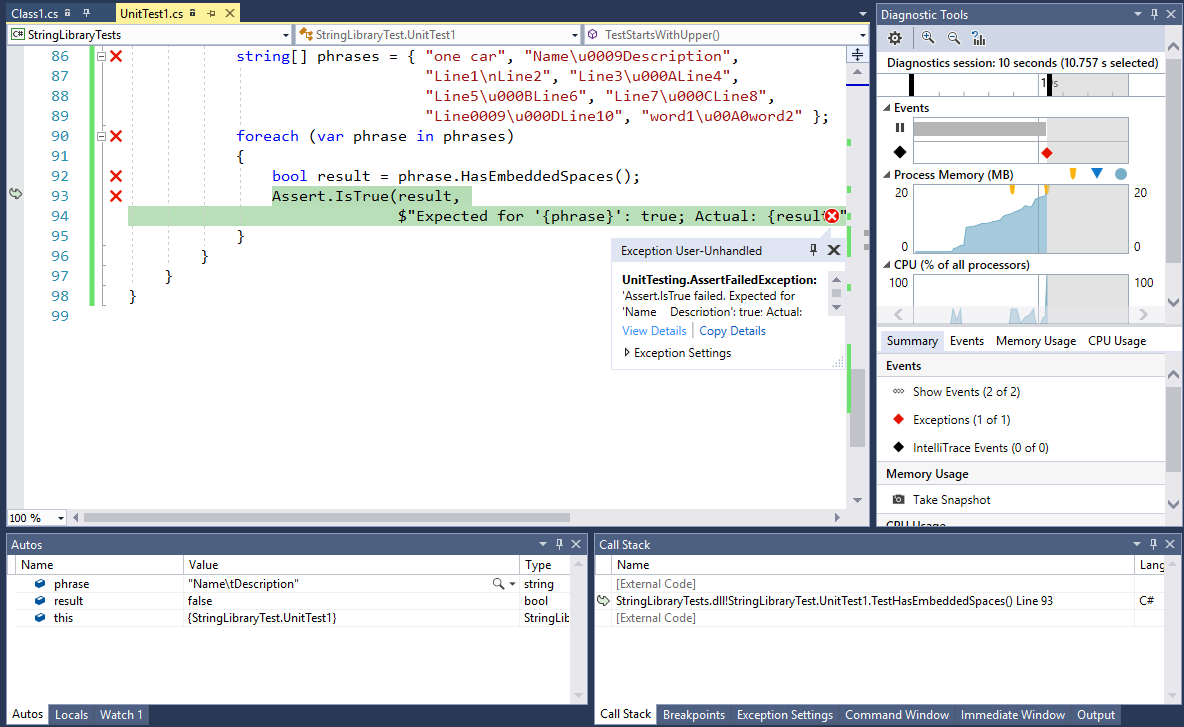Switch to the Locals tab
1184x727 pixels.
(x=71, y=714)
